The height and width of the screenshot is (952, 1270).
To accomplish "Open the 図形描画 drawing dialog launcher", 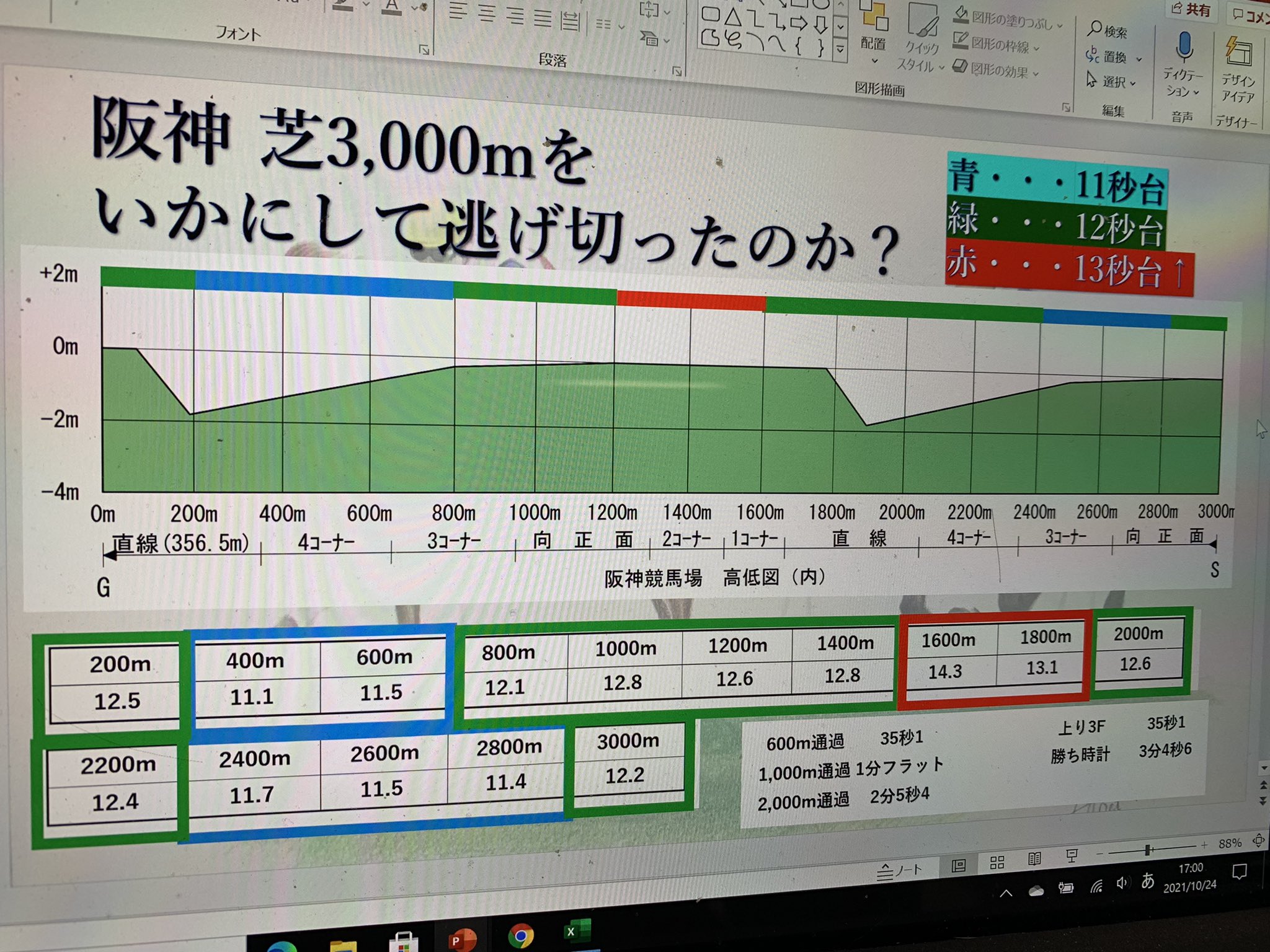I will pos(1066,107).
